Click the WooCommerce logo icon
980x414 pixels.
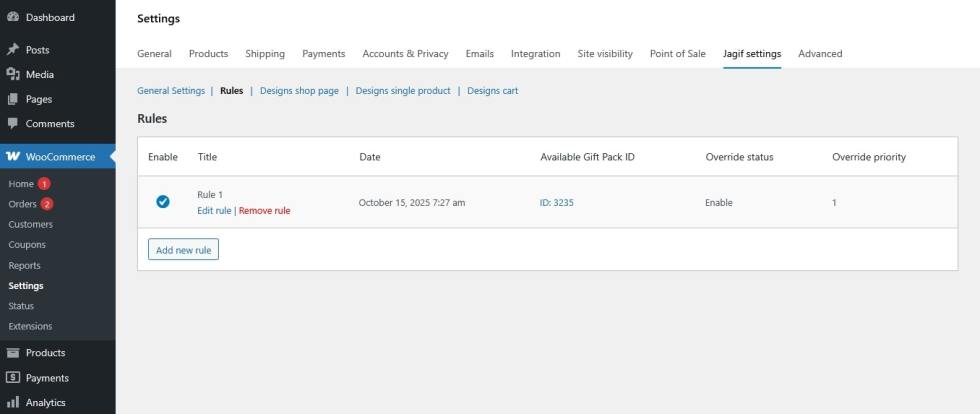(x=13, y=157)
